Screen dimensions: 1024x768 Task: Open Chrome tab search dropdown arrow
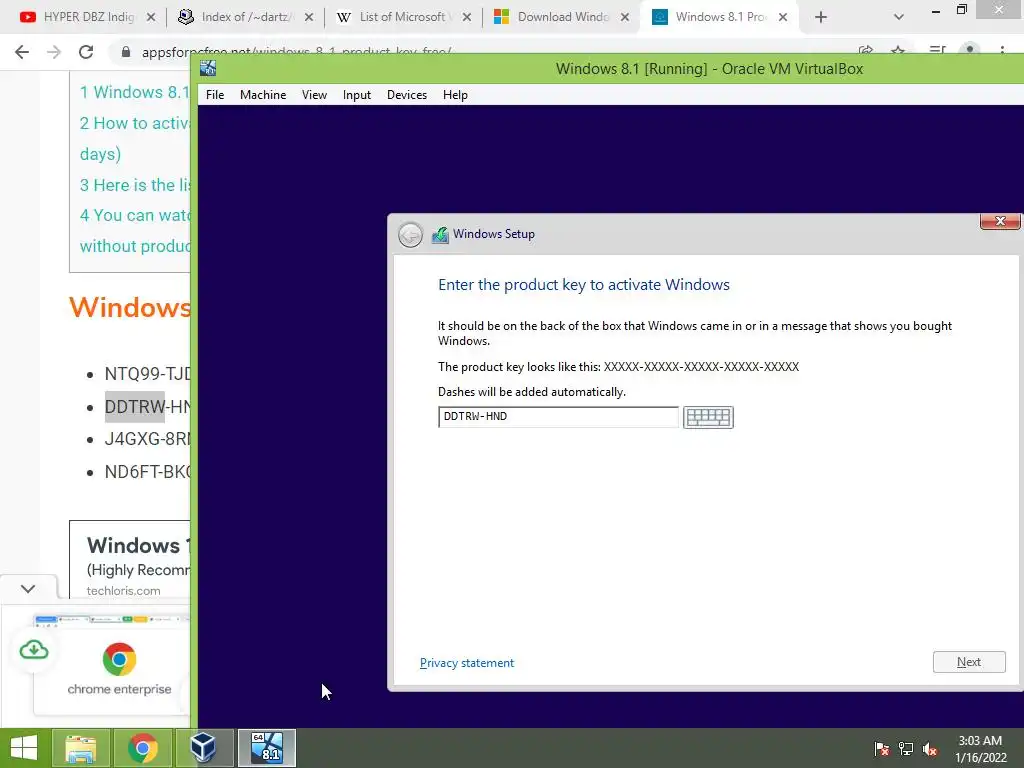(x=899, y=17)
